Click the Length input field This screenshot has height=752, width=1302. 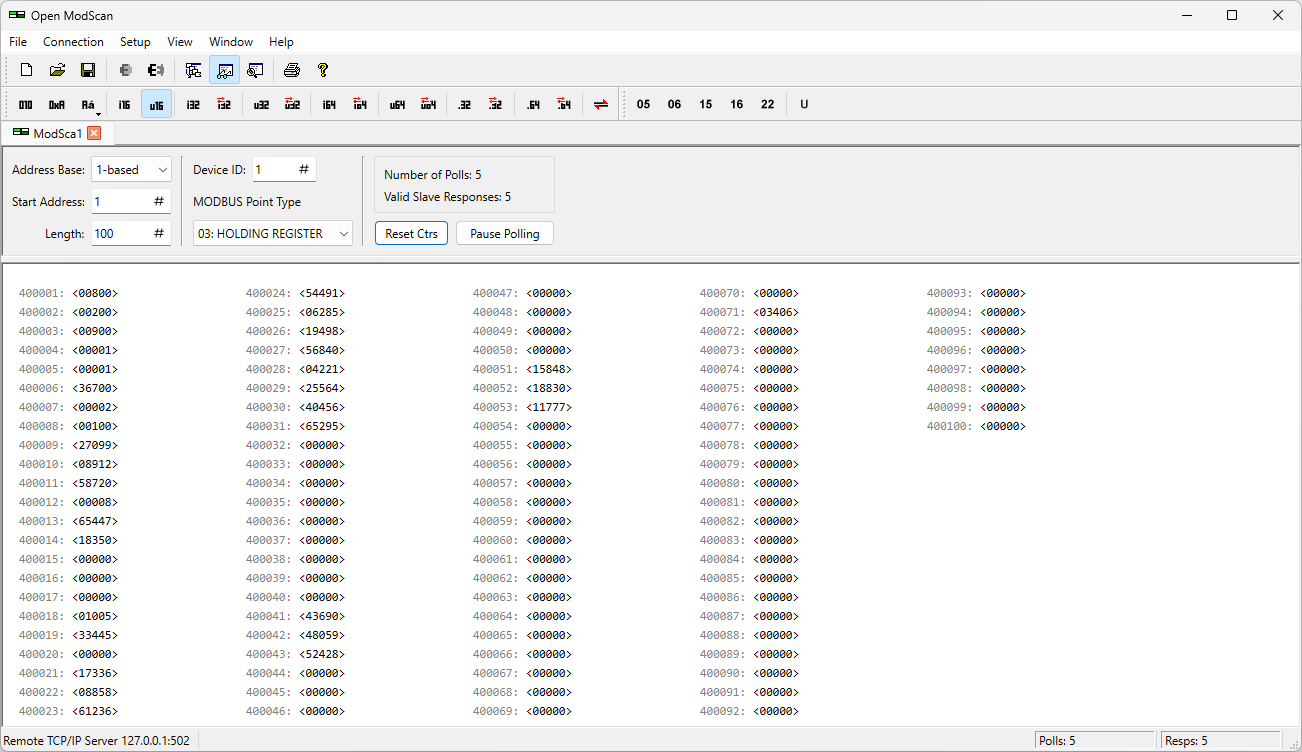(131, 233)
